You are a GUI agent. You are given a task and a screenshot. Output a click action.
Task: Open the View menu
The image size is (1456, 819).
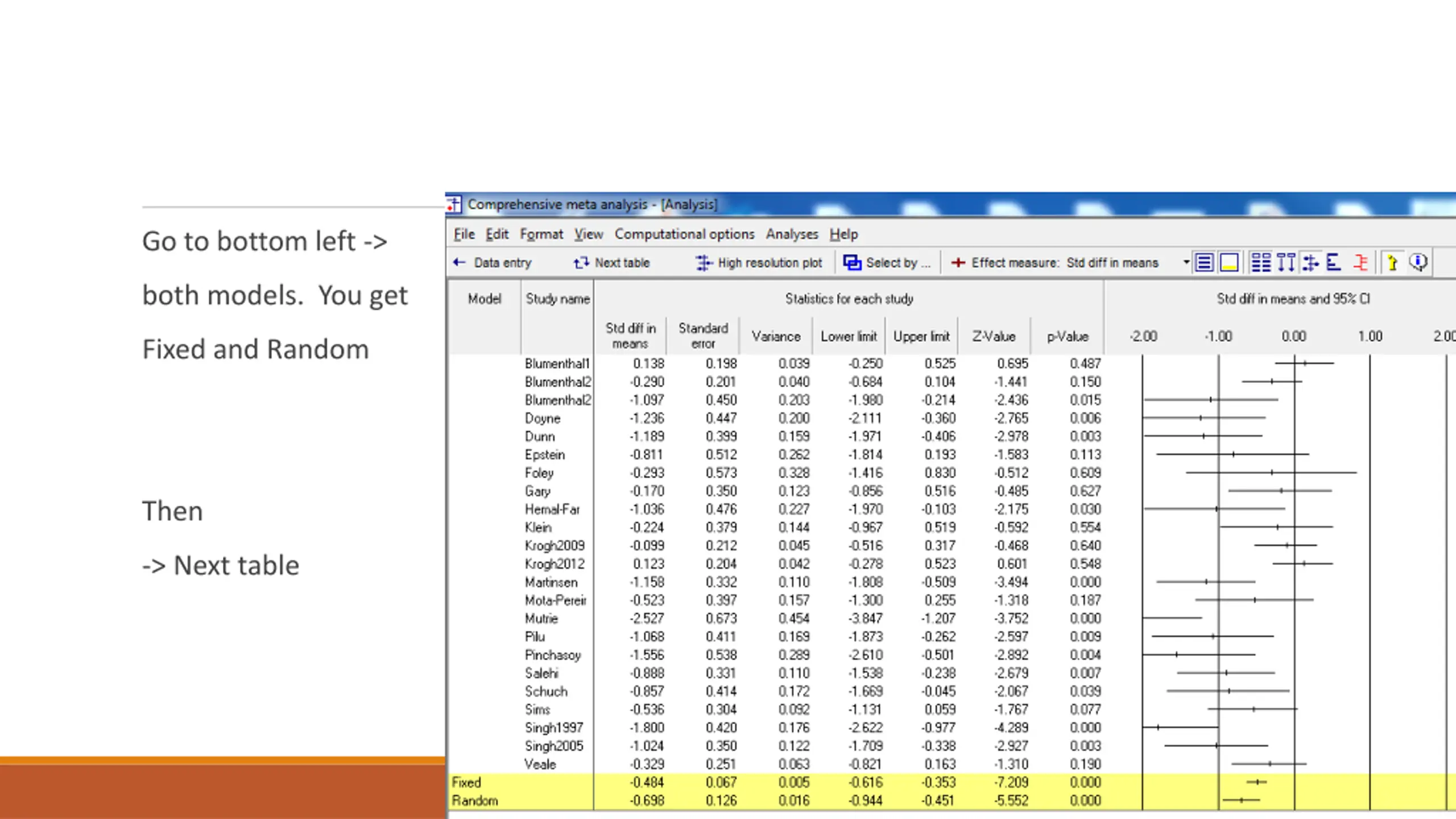588,234
